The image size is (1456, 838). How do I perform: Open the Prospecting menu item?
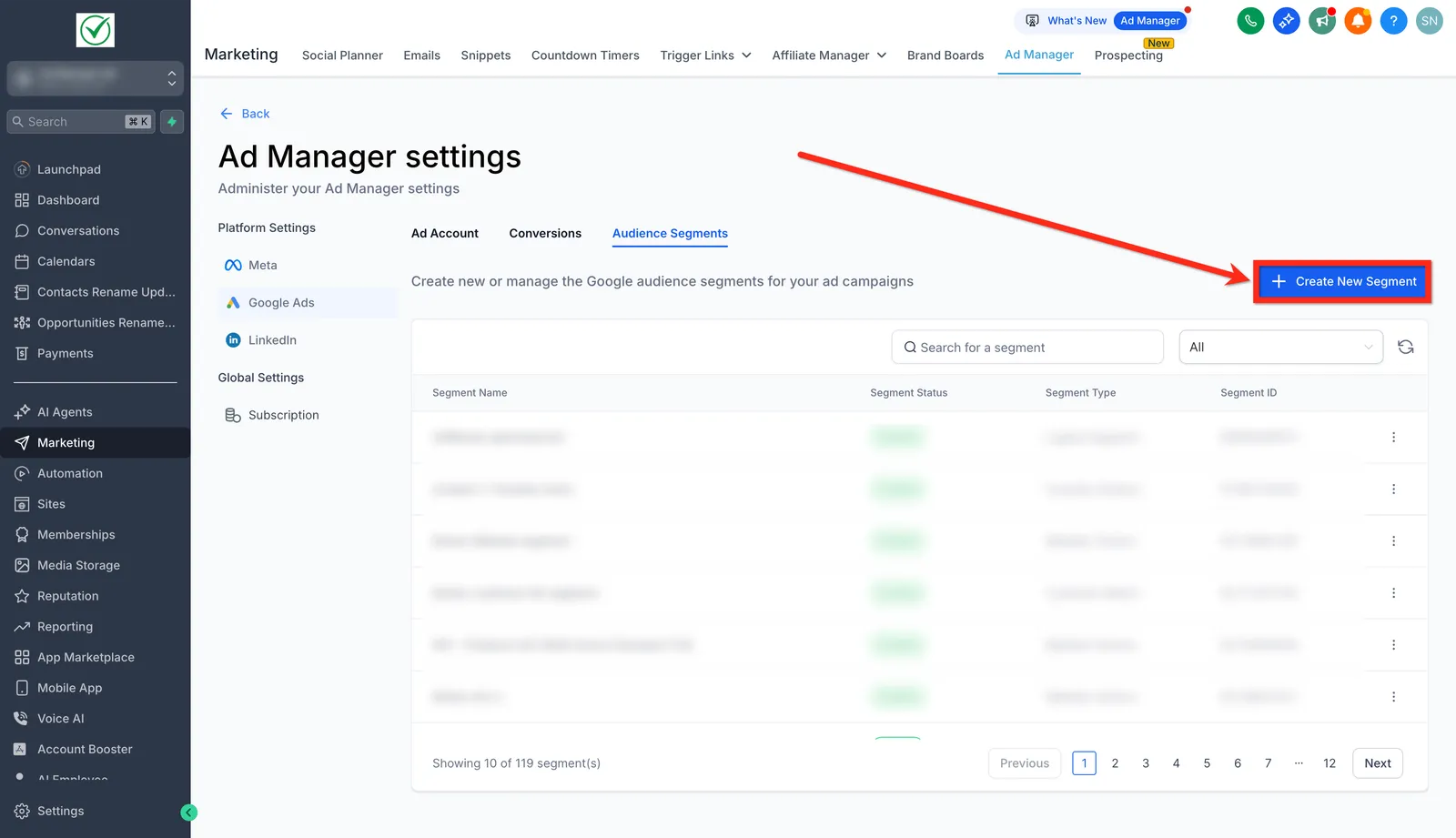1128,56
